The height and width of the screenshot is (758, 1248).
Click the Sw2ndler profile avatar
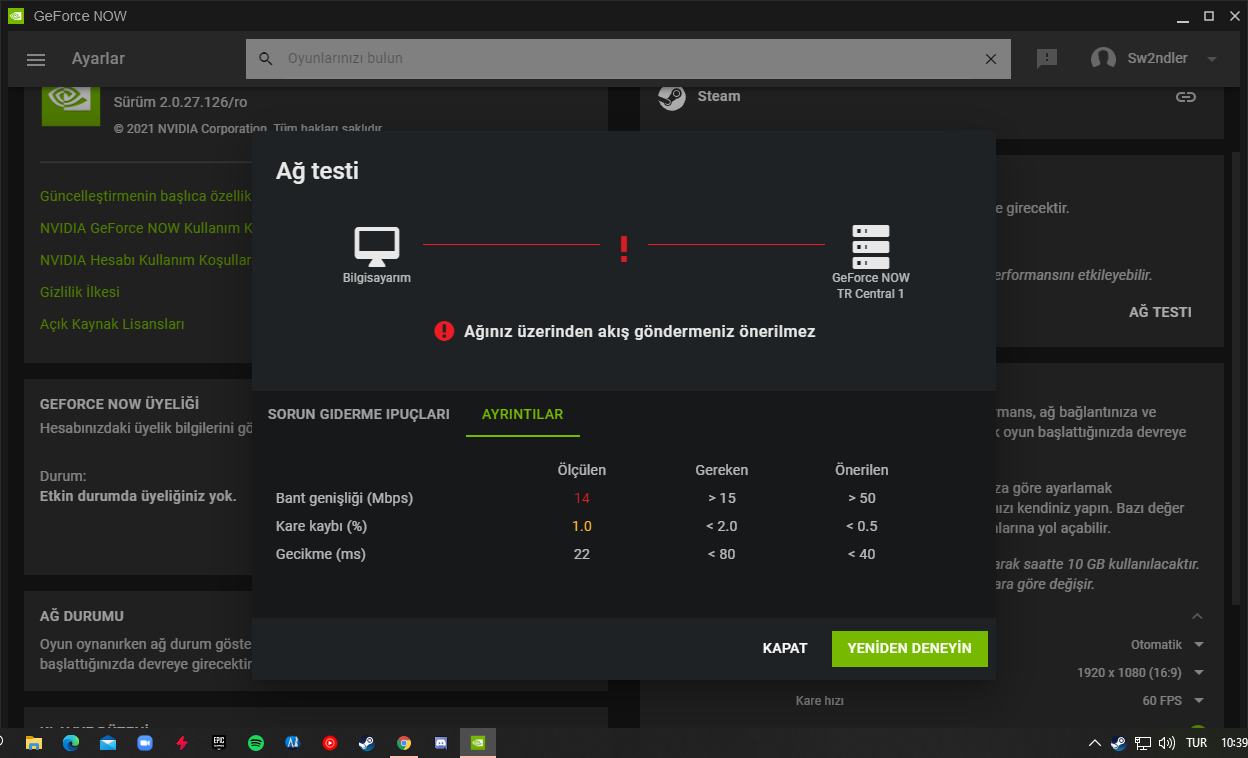[1103, 58]
